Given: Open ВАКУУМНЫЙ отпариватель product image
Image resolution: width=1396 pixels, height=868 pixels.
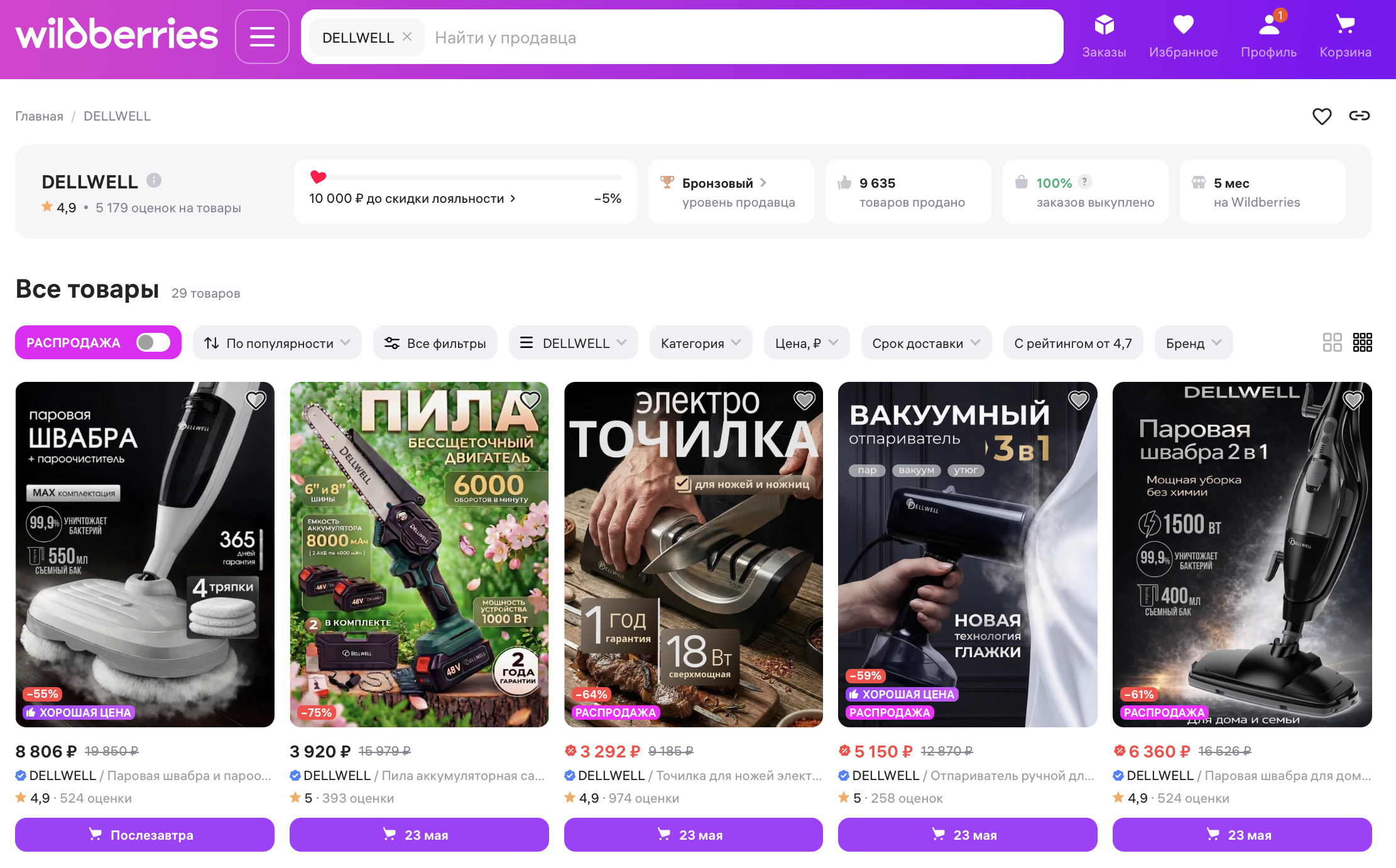Looking at the screenshot, I should [x=968, y=555].
